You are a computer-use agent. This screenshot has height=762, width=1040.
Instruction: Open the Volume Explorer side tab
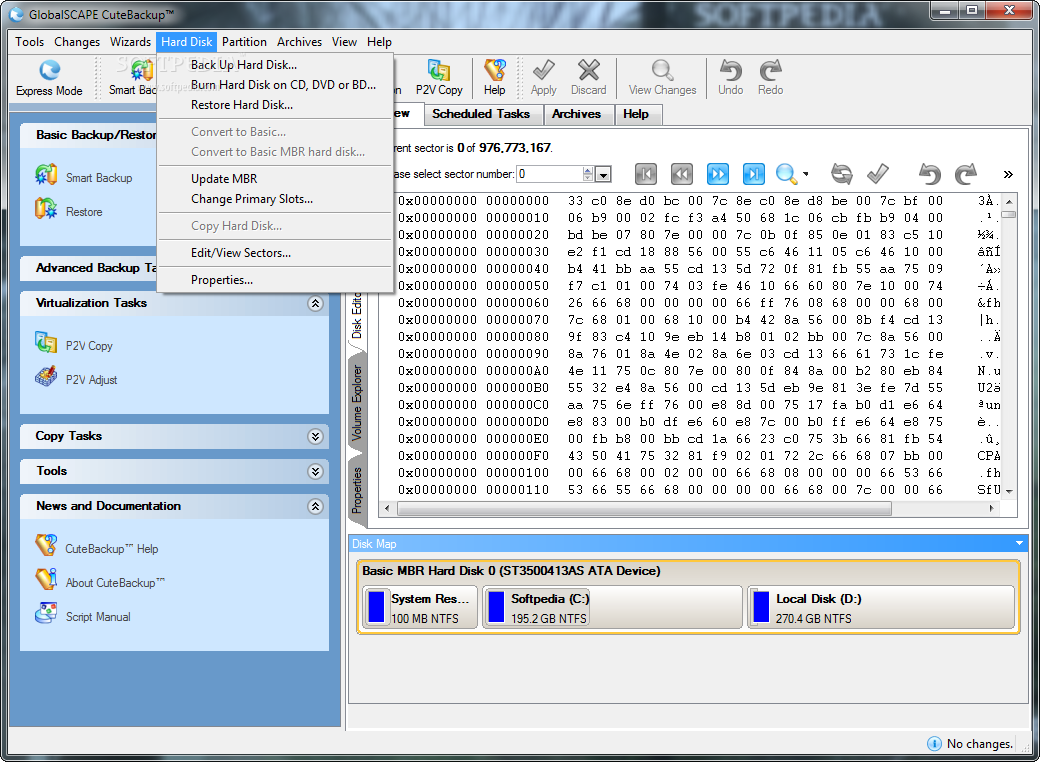click(357, 403)
